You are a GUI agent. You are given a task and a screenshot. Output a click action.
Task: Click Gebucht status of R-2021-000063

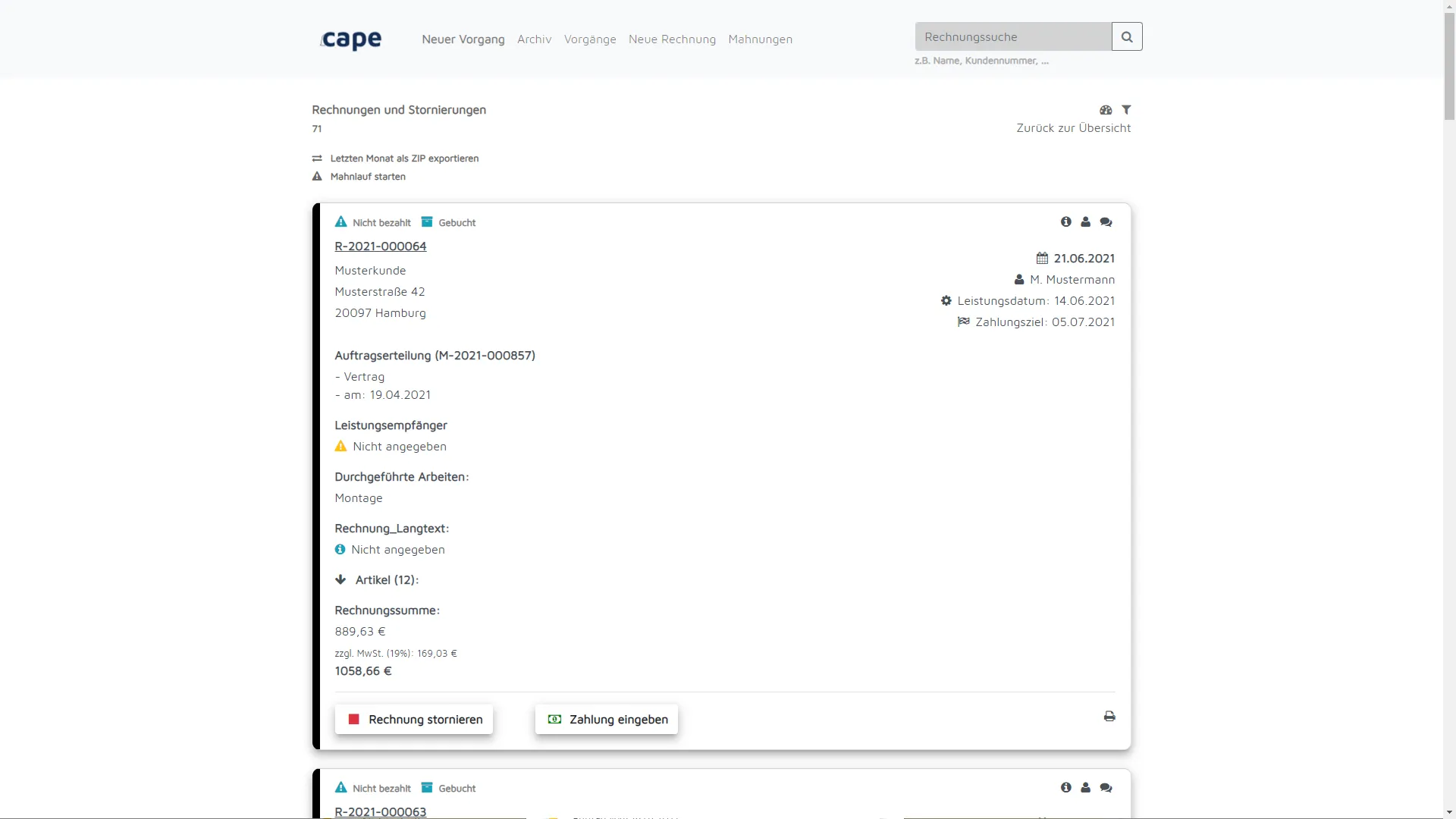448,788
